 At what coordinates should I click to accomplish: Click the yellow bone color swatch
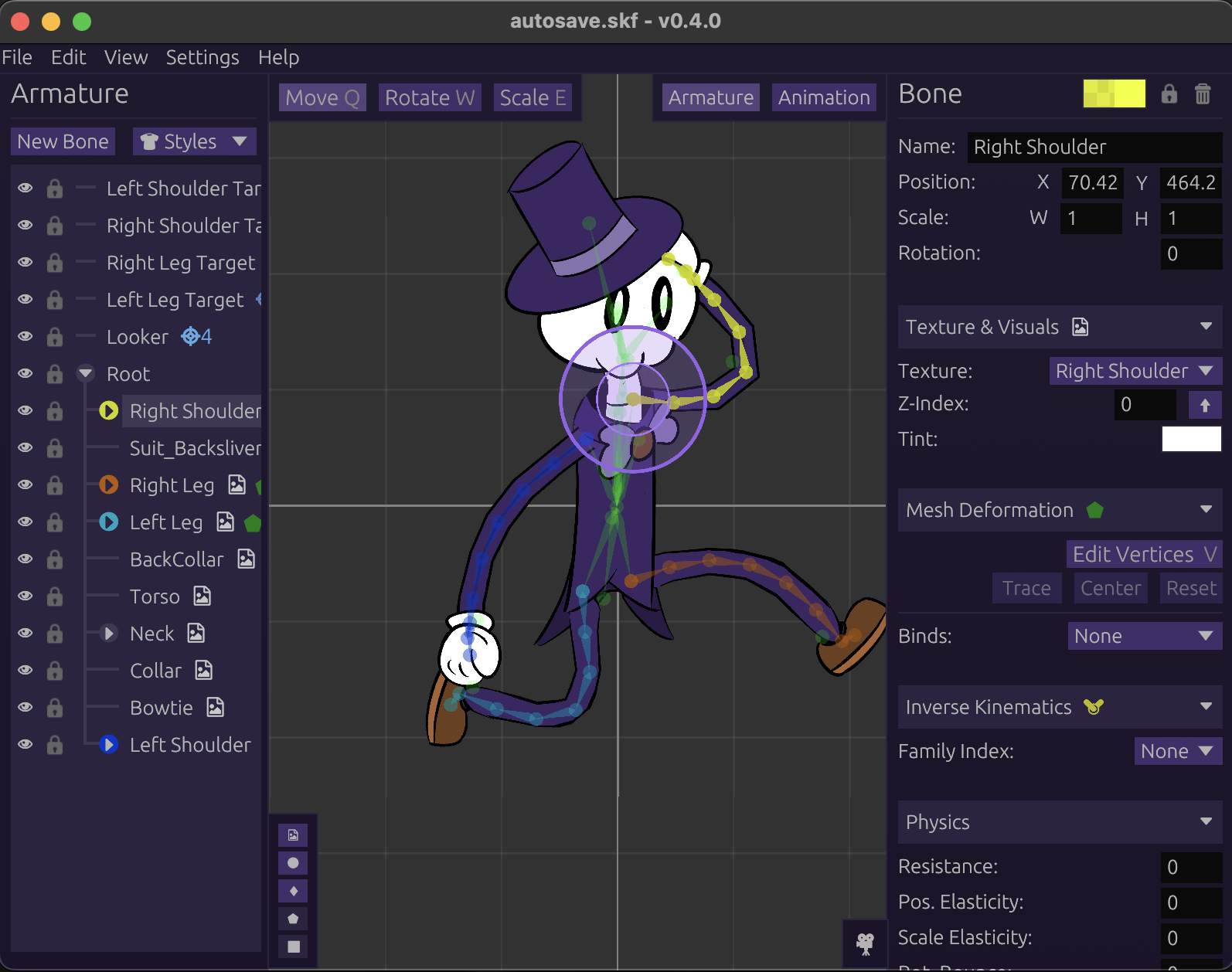[x=1115, y=93]
